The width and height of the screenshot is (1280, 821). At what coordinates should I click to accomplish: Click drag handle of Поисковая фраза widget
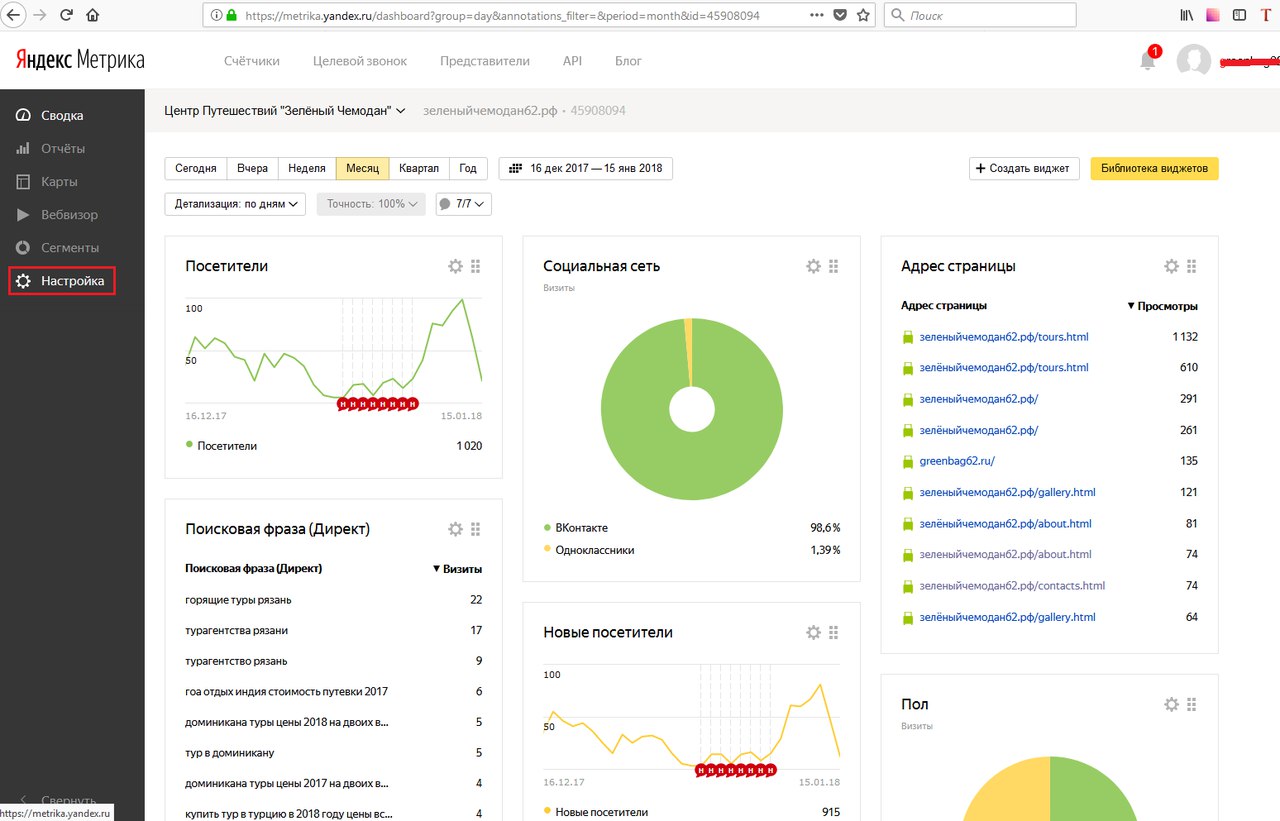476,529
